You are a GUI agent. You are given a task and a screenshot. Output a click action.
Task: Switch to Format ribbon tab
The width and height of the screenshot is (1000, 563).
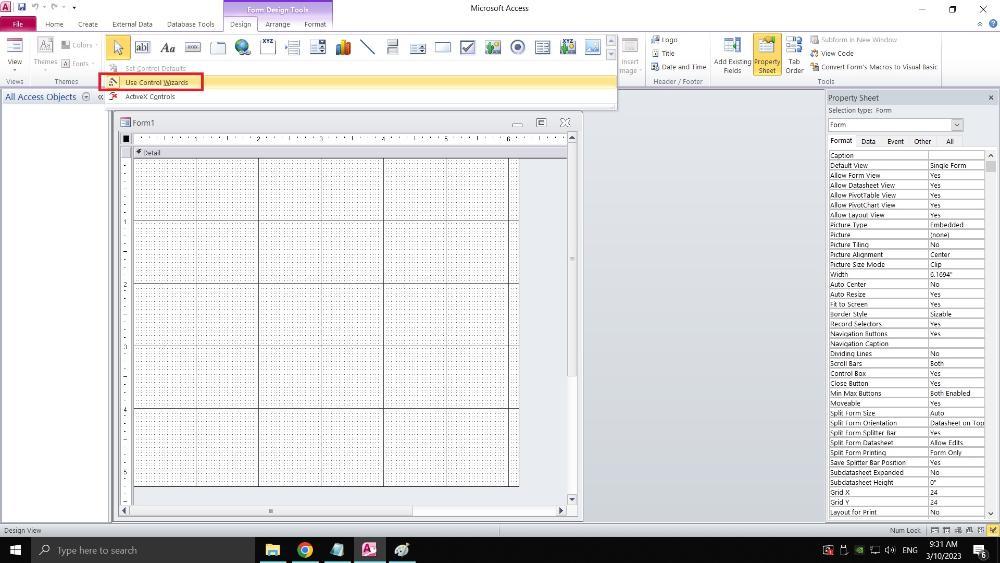pos(315,24)
